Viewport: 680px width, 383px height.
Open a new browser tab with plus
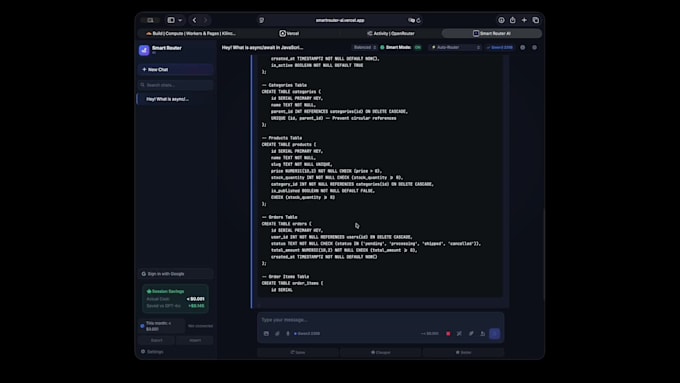coord(524,20)
